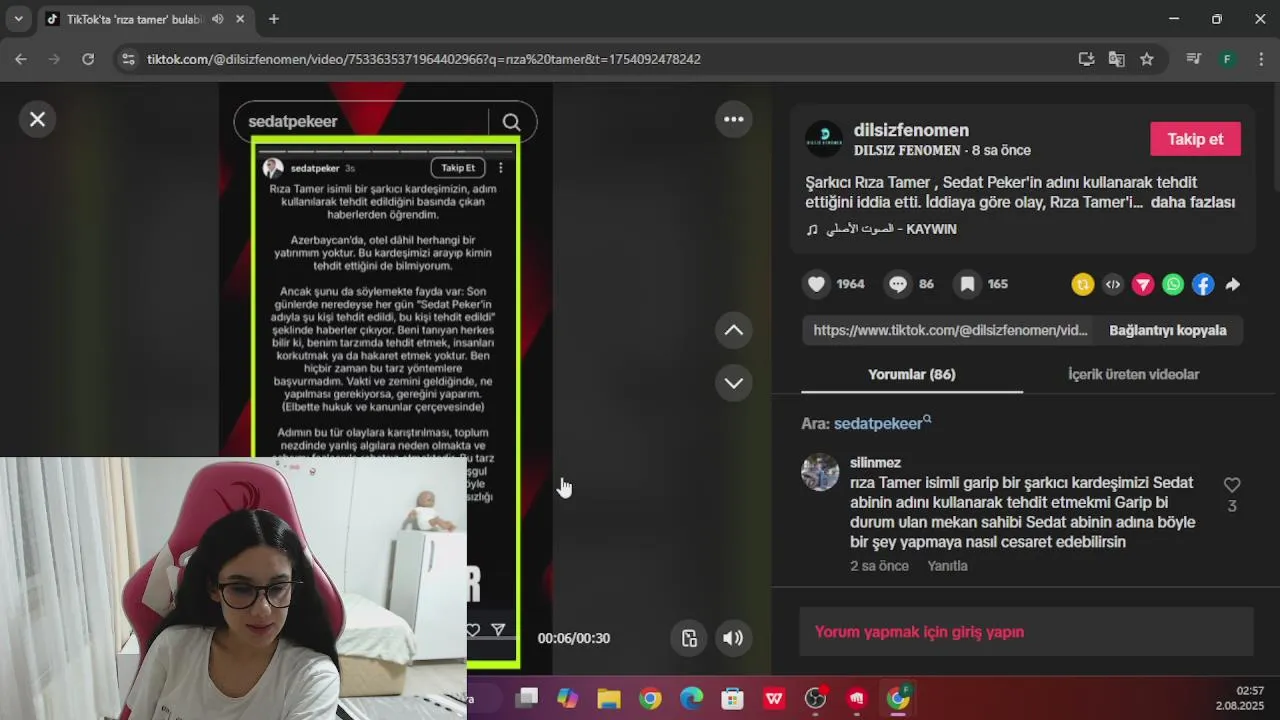Share video to WhatsApp
This screenshot has width=1280, height=720.
1173,285
